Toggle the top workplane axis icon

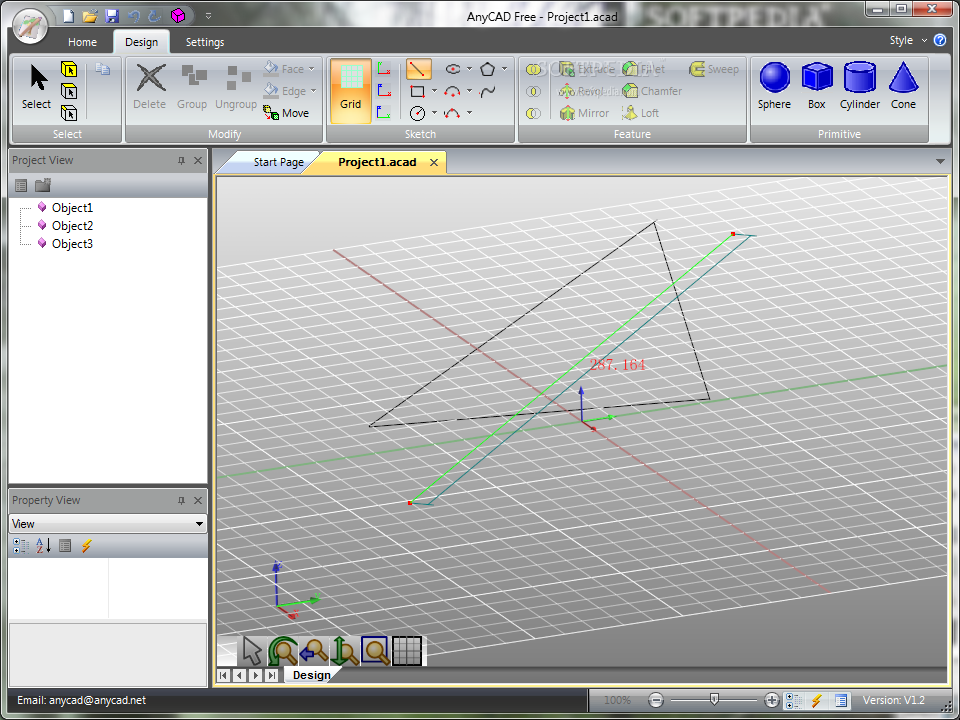[x=384, y=69]
